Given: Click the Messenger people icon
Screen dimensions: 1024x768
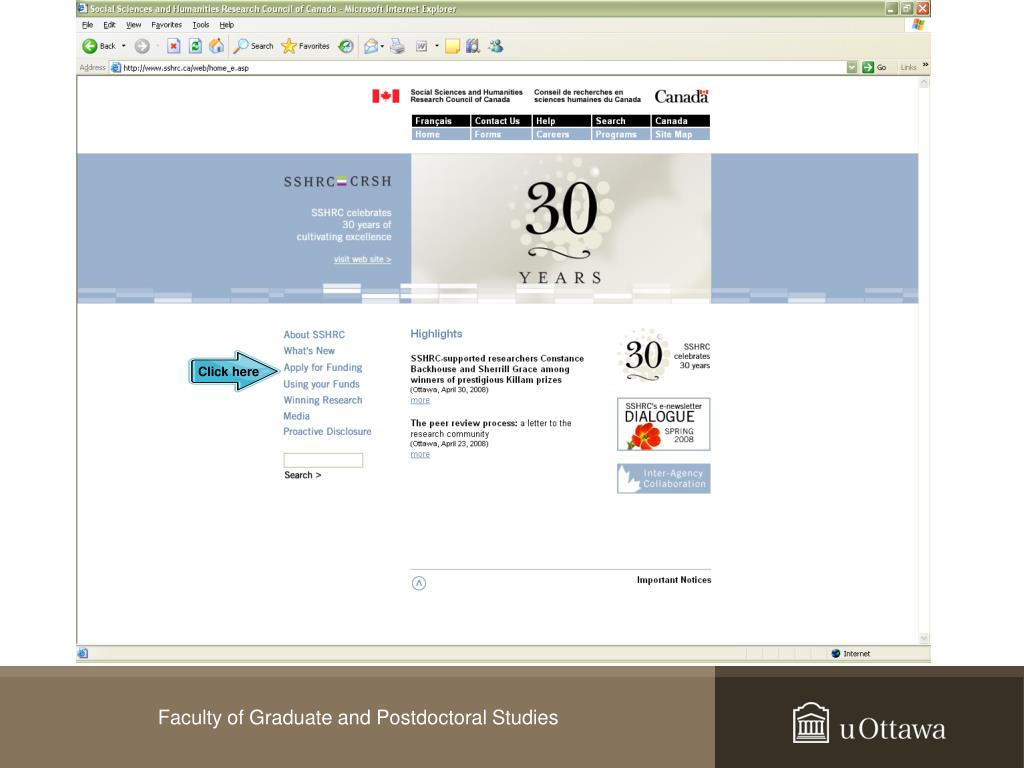Looking at the screenshot, I should [496, 46].
